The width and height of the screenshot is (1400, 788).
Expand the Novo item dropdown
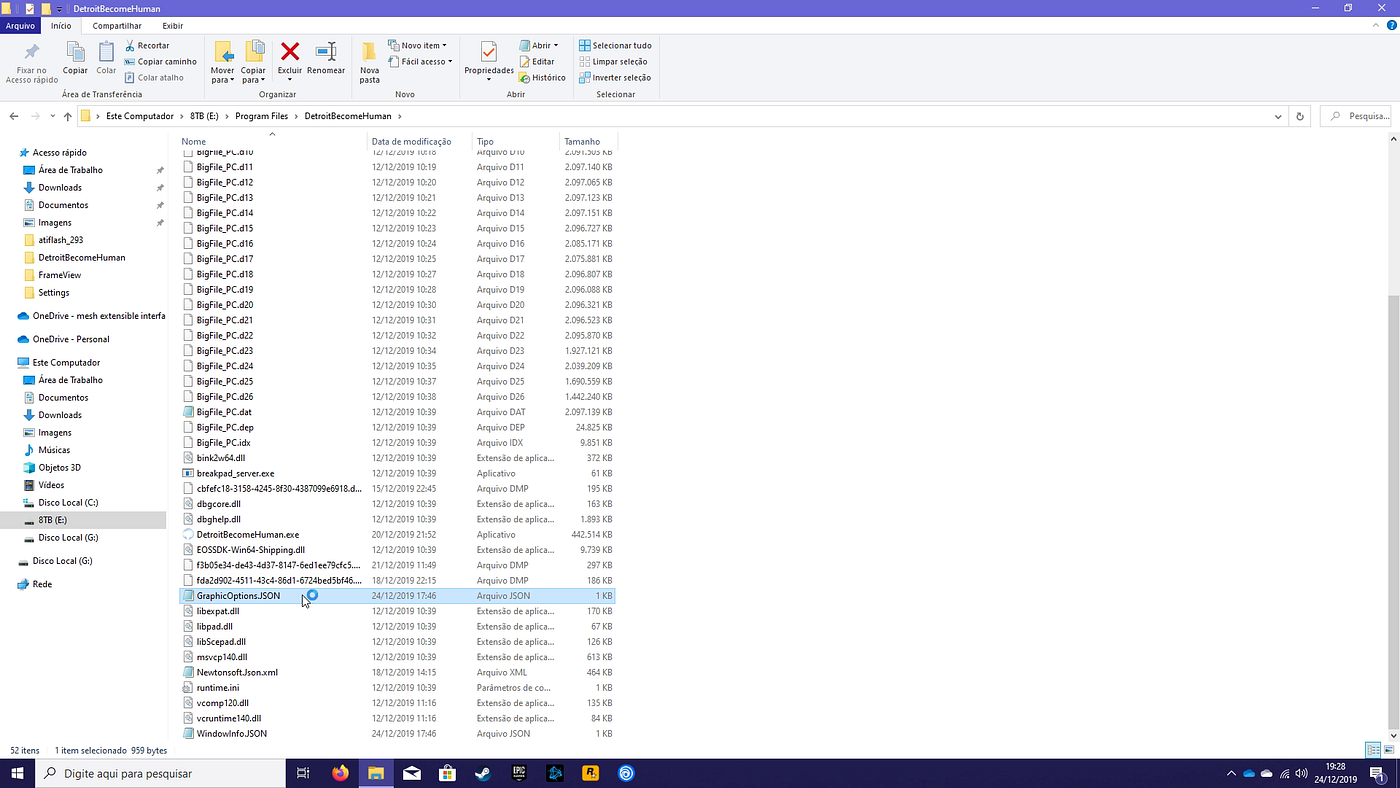point(418,45)
